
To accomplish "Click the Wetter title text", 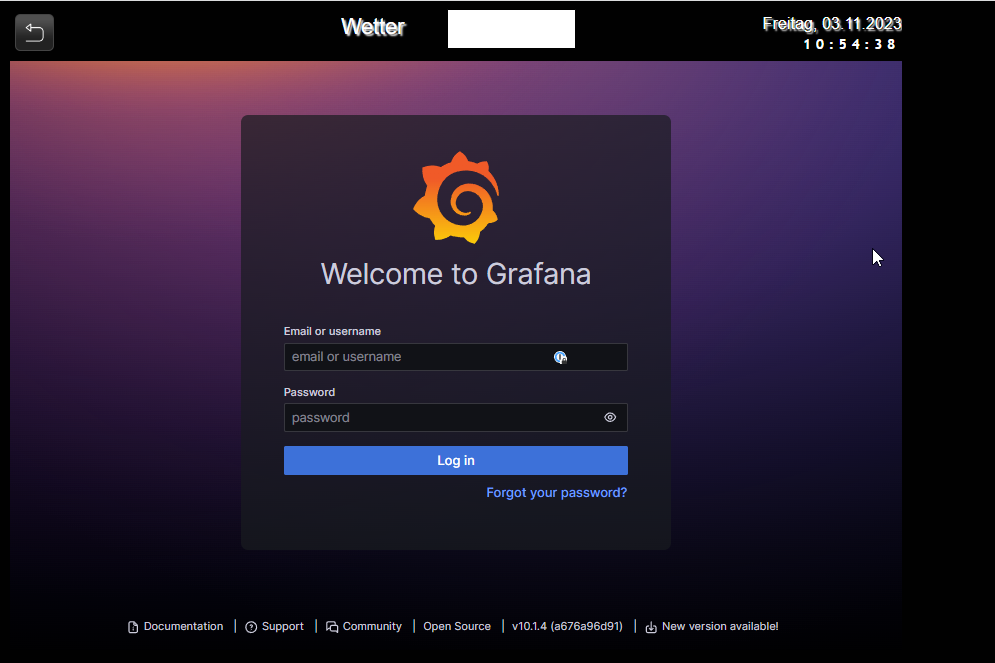I will pyautogui.click(x=373, y=27).
